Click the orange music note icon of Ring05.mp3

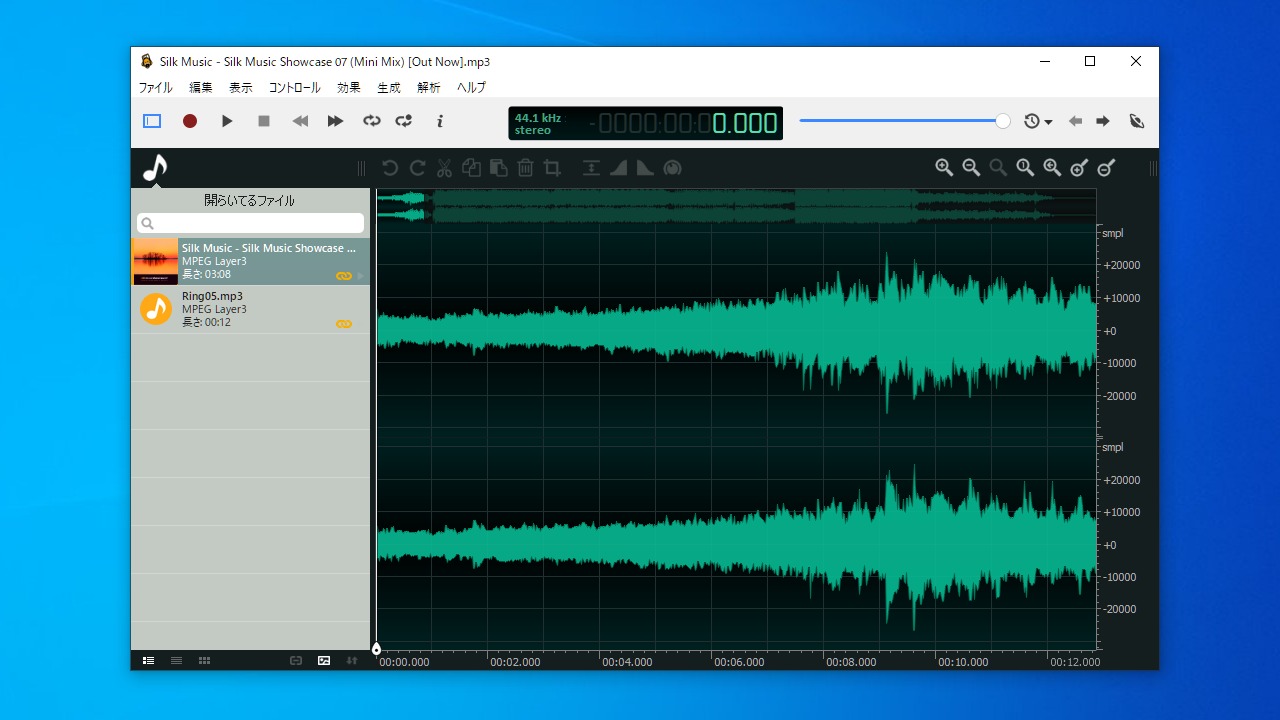coord(155,309)
